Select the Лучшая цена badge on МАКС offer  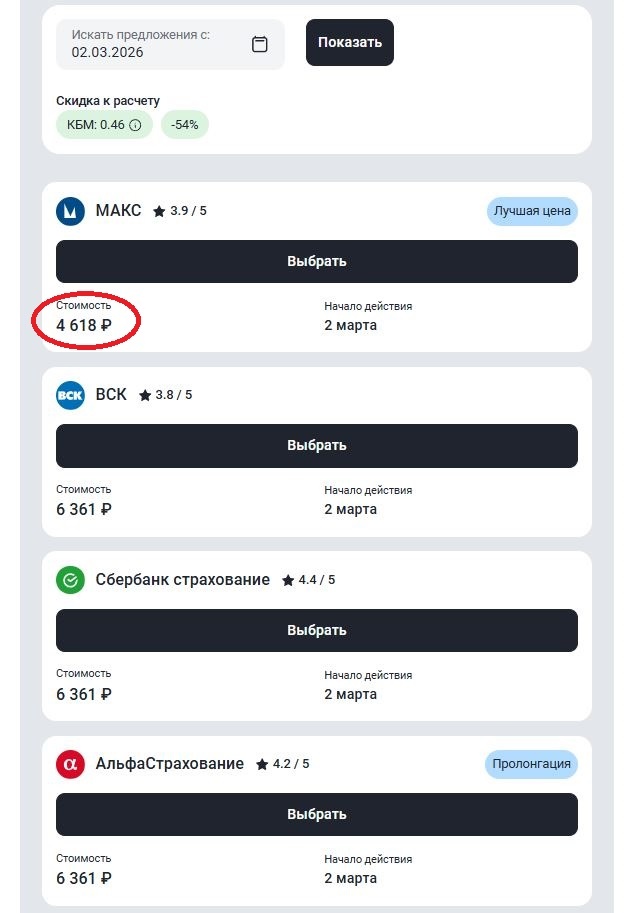[x=532, y=211]
